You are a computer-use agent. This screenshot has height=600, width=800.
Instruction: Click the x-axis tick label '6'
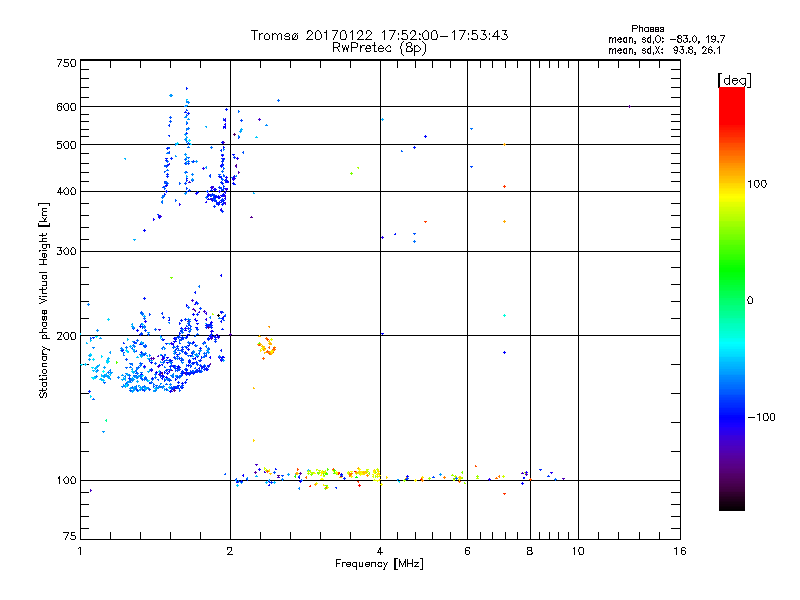point(467,551)
